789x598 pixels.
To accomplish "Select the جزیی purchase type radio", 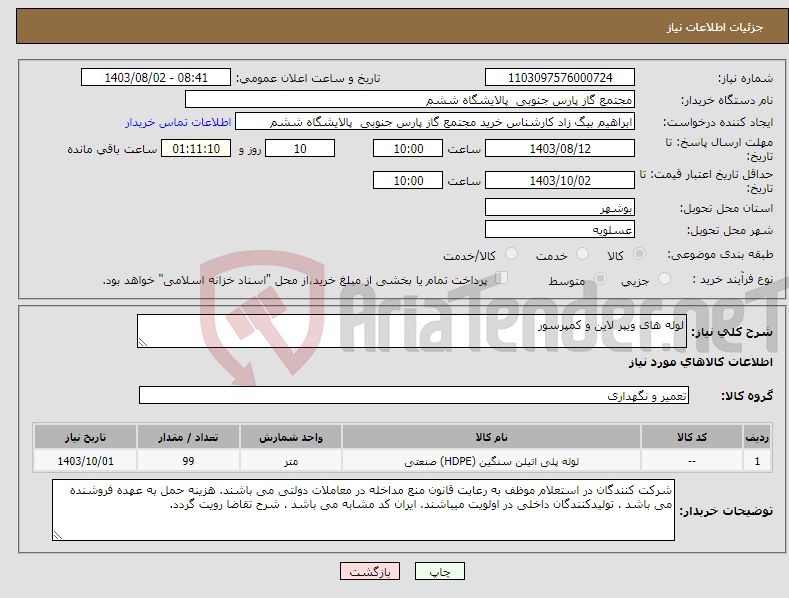I will point(664,278).
